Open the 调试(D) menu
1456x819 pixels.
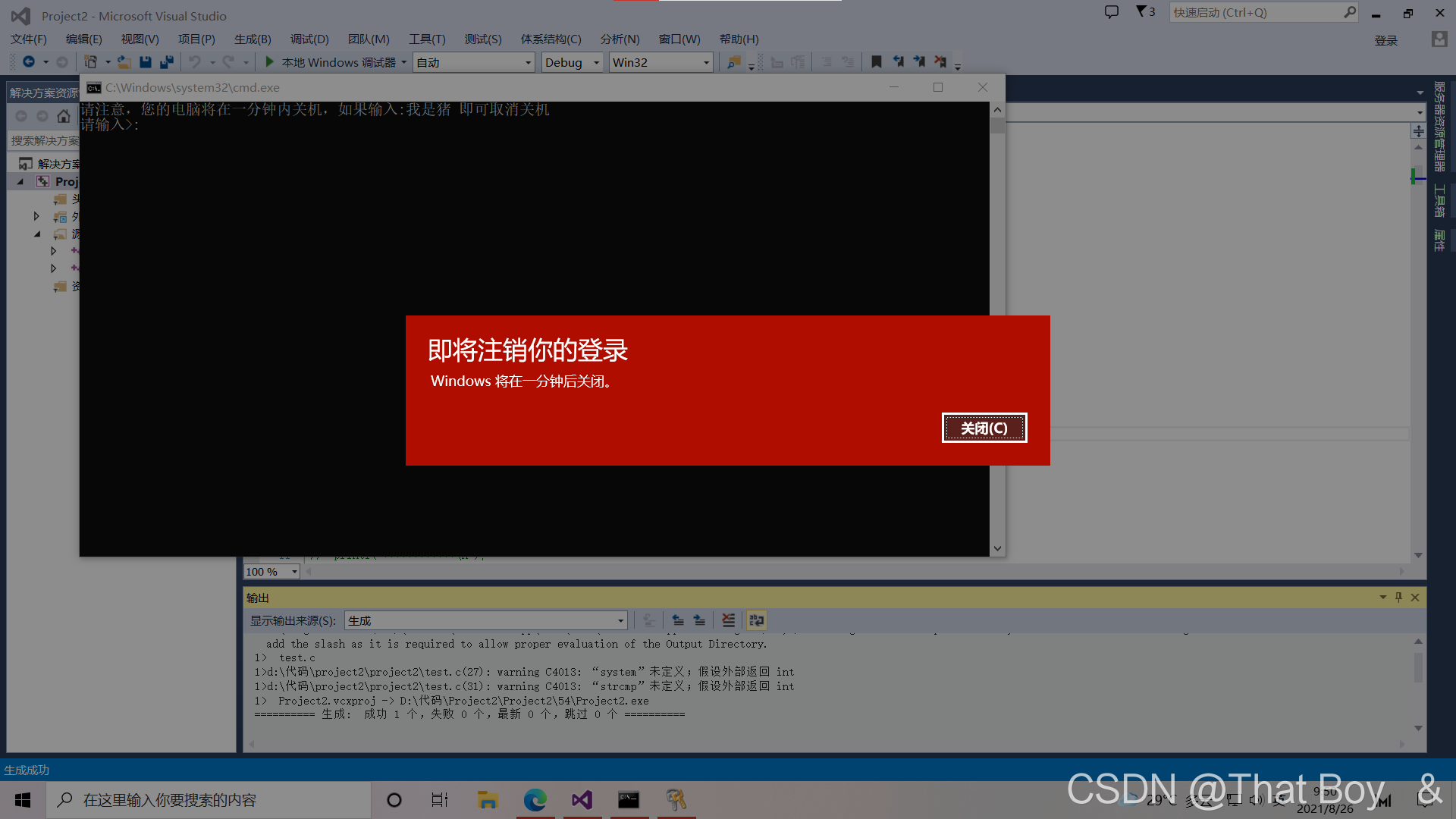coord(309,39)
